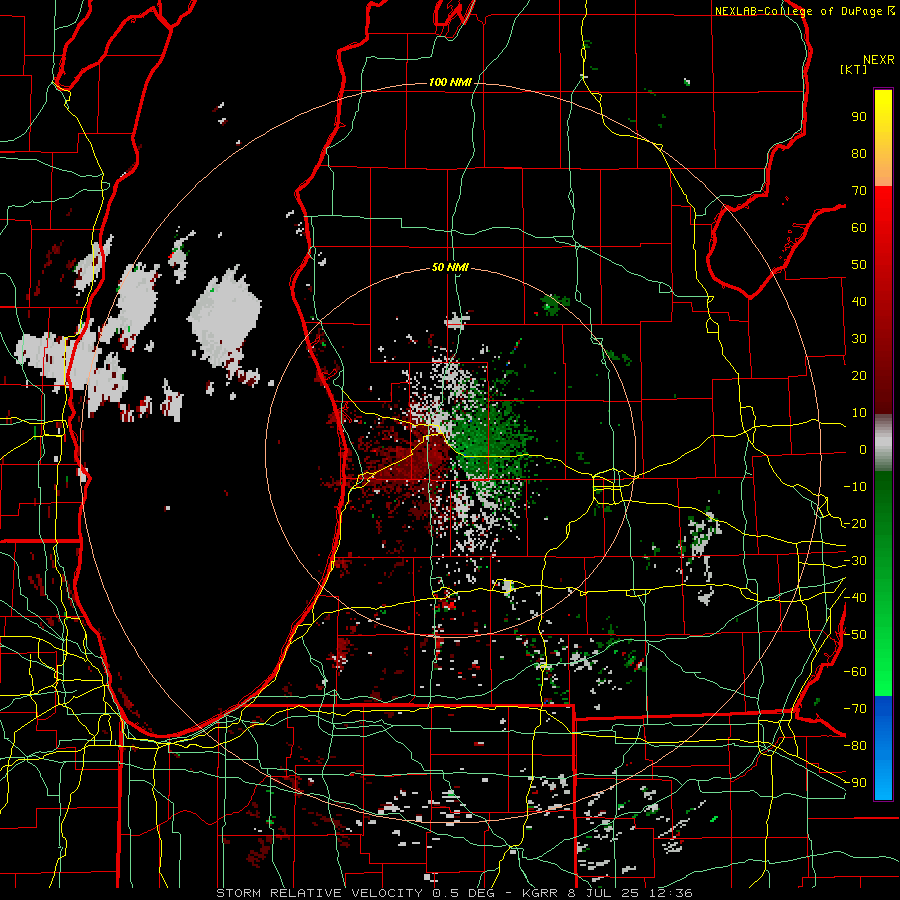Click the -60 value on velocity scale
The image size is (900, 900).
[855, 672]
